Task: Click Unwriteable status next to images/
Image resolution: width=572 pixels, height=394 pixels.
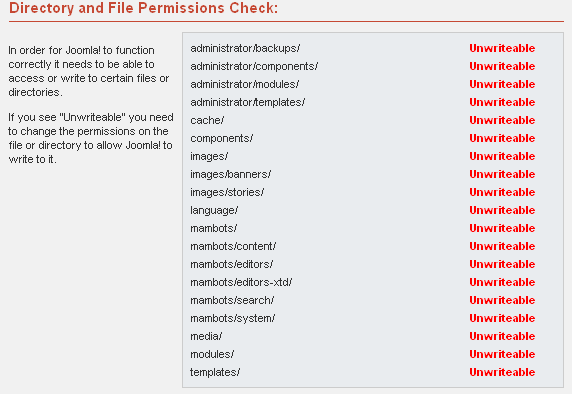Action: click(502, 156)
